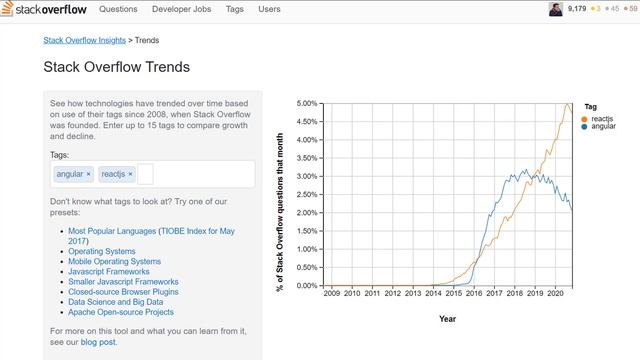Click the Stack Overflow logo
The width and height of the screenshot is (640, 360).
pos(44,9)
